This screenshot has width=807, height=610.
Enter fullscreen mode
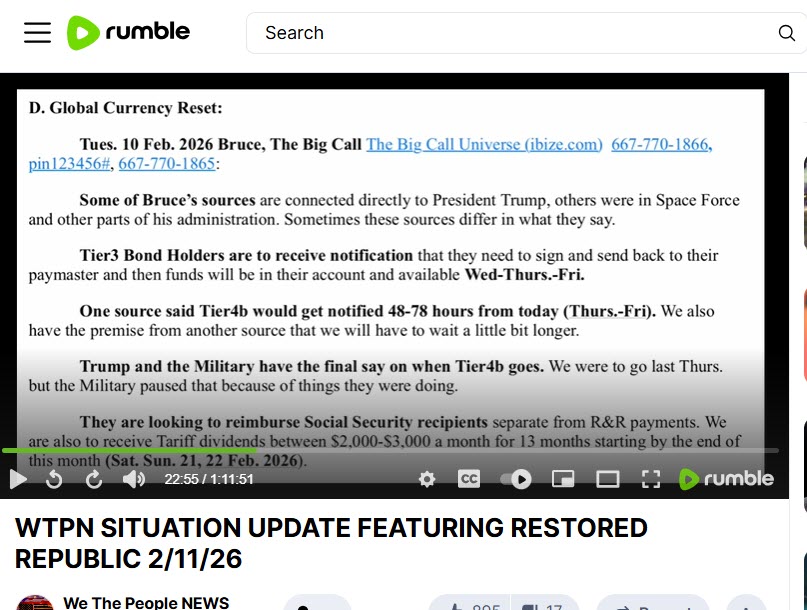[651, 479]
